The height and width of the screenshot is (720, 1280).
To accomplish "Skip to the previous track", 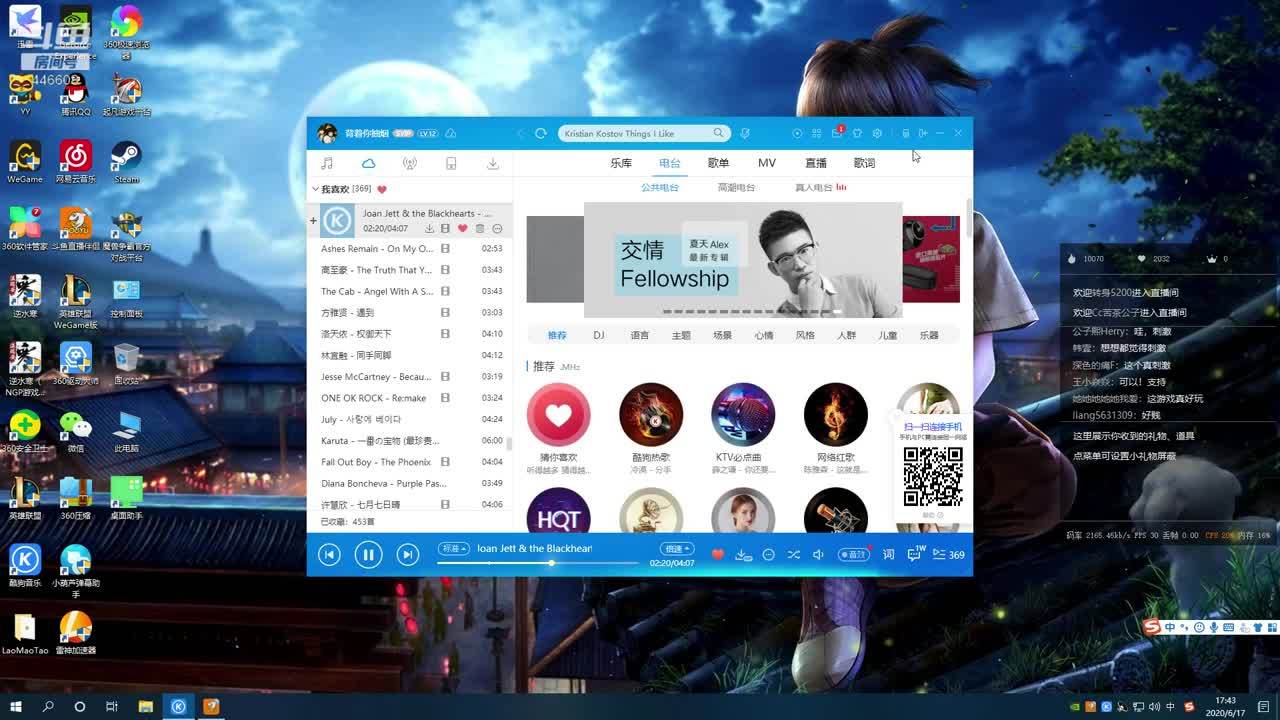I will click(x=329, y=554).
